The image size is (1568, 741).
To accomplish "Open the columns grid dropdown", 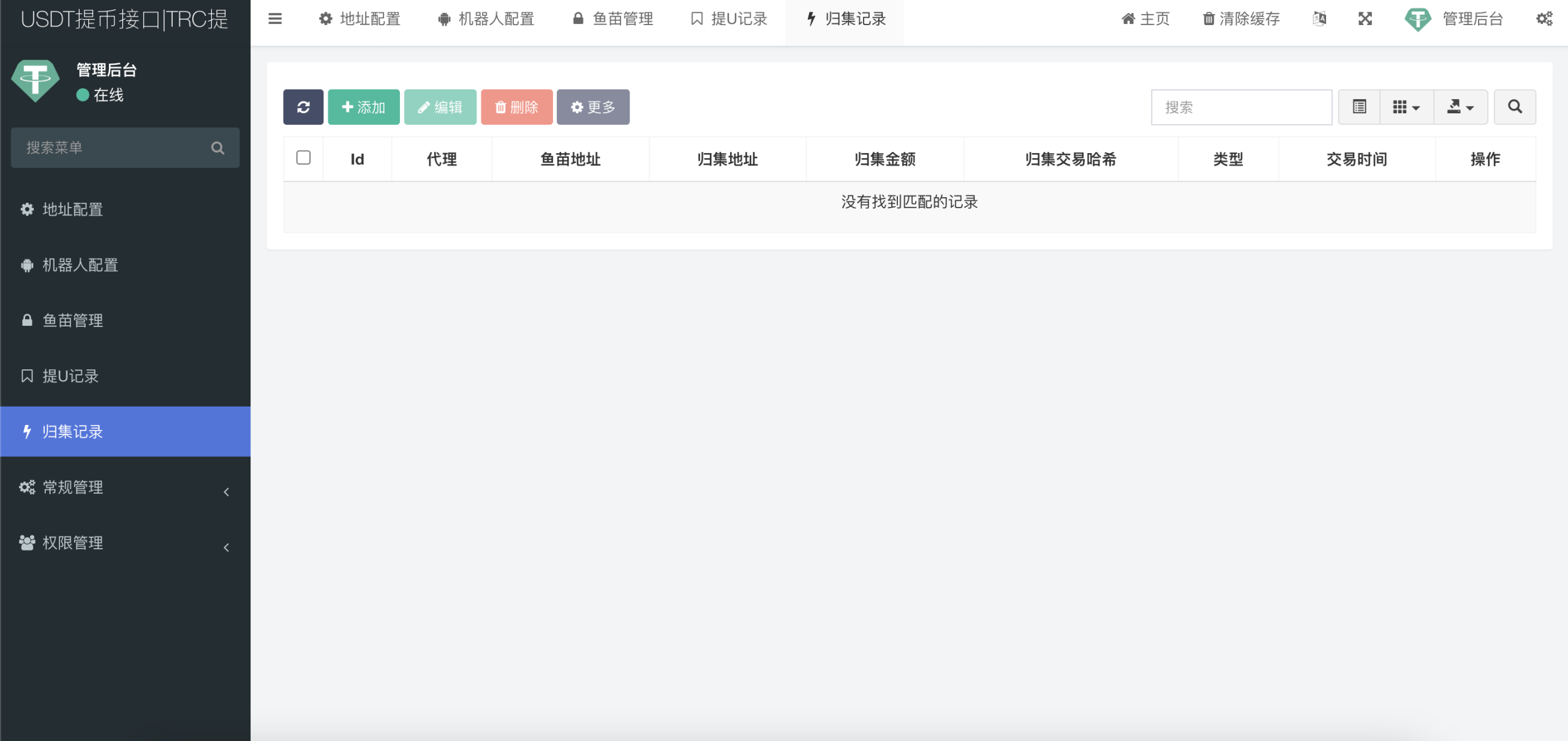I will [1406, 107].
